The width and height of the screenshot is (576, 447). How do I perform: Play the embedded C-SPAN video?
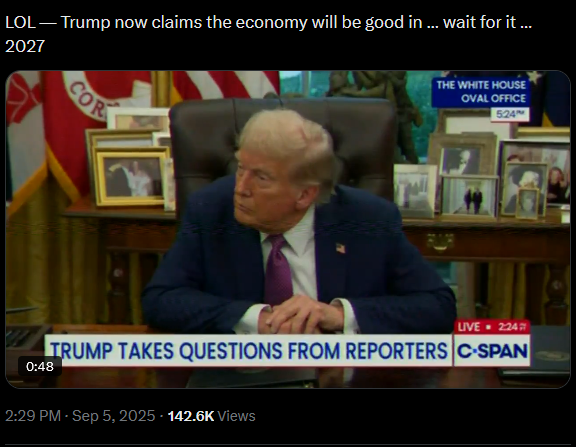click(x=288, y=229)
